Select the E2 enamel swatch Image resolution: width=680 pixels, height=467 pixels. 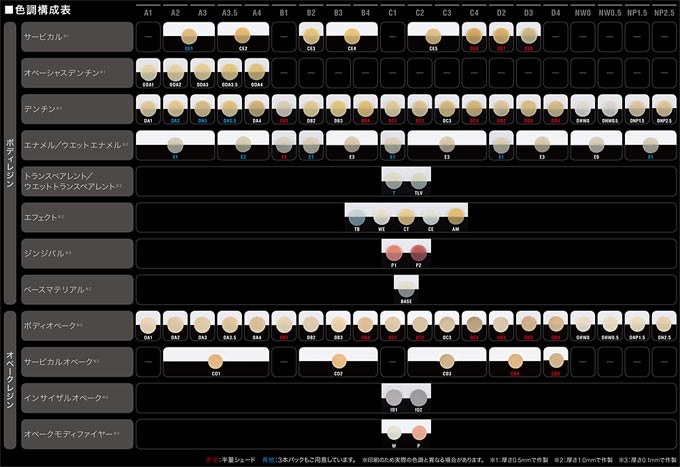point(243,145)
